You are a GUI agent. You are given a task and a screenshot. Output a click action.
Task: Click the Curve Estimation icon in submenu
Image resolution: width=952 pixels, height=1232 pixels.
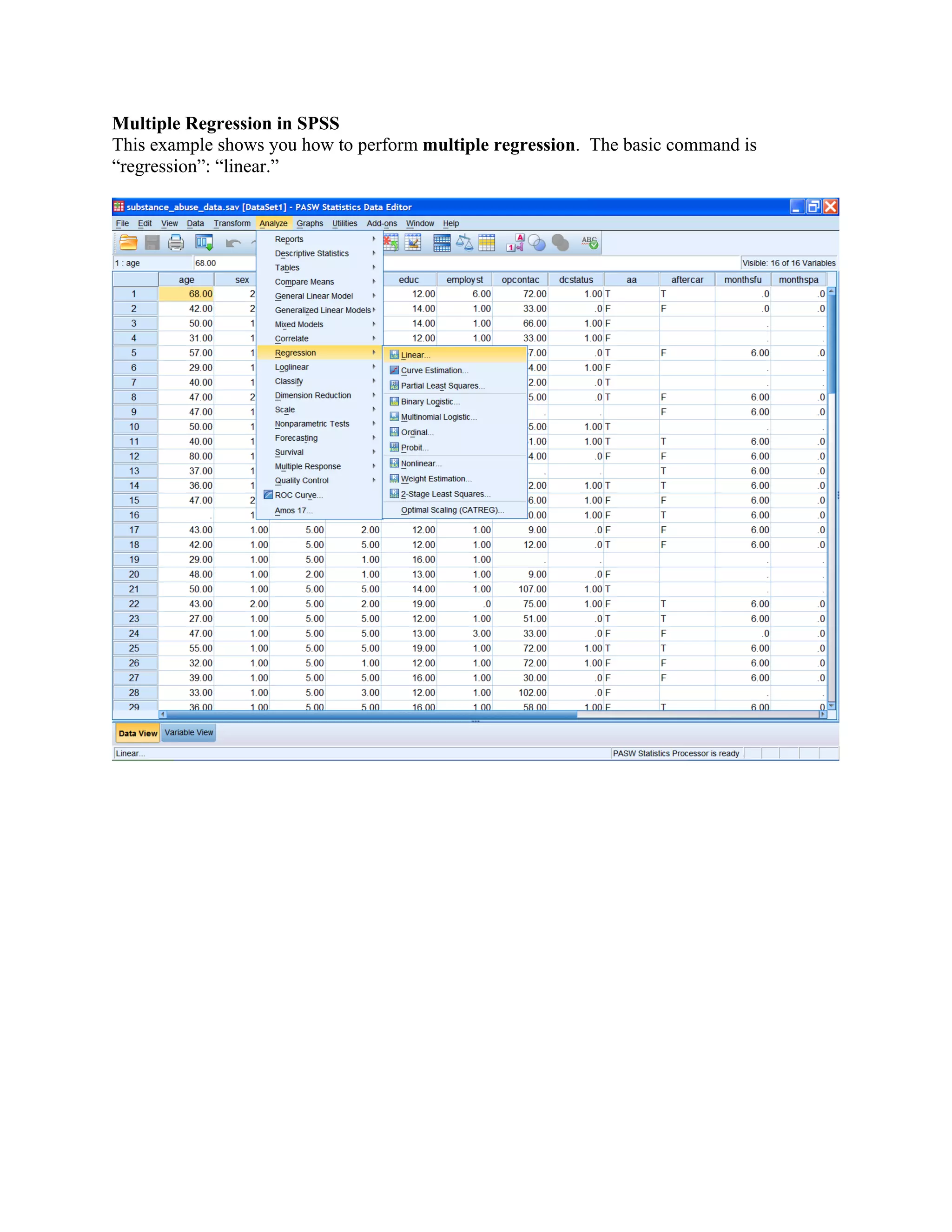point(394,370)
